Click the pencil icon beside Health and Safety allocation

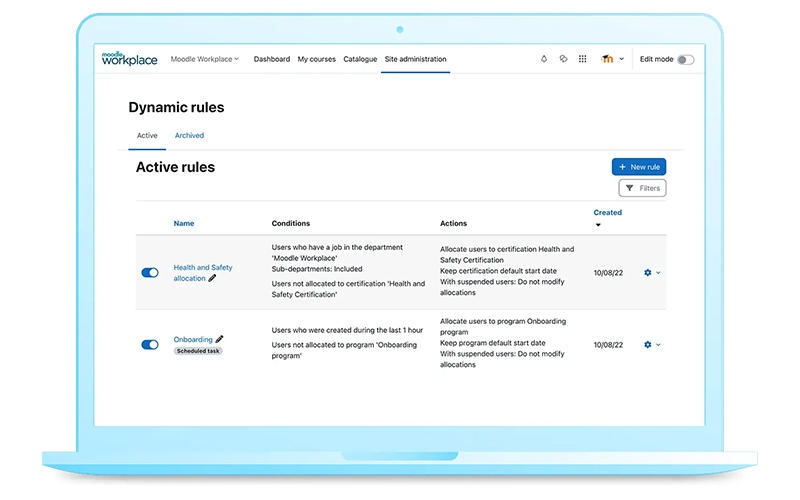(212, 278)
